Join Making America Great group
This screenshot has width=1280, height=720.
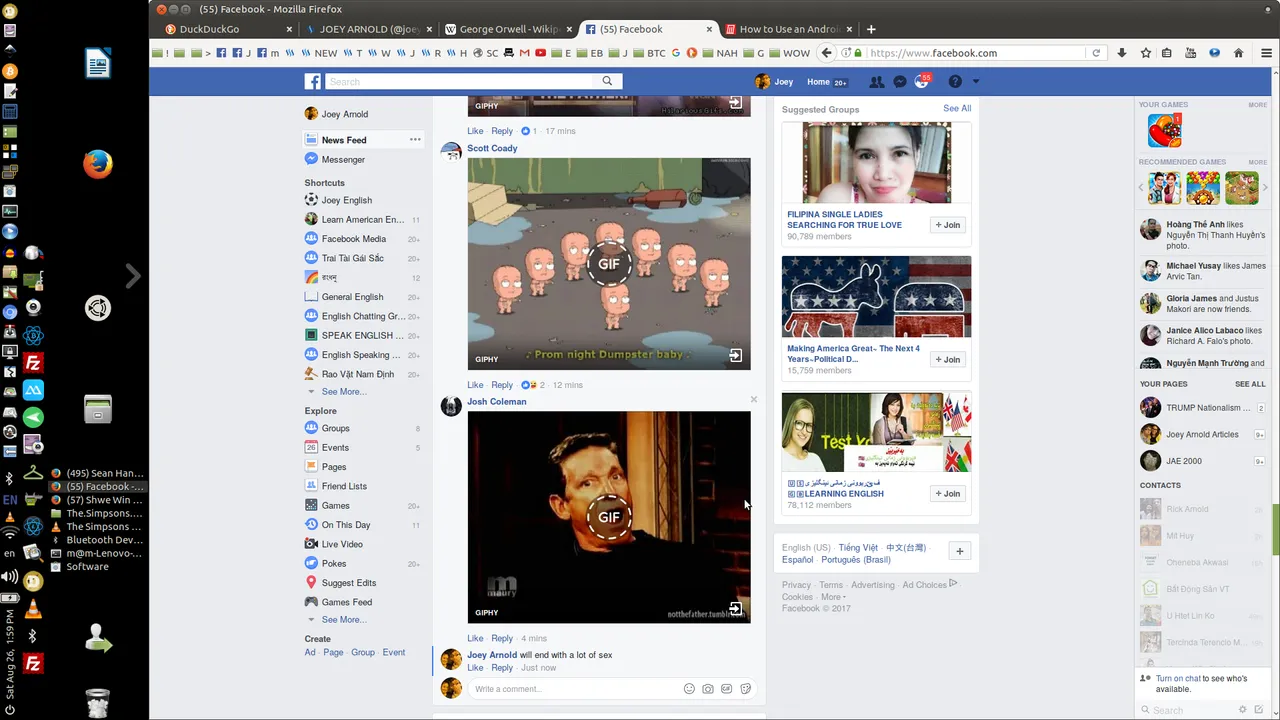coord(948,359)
